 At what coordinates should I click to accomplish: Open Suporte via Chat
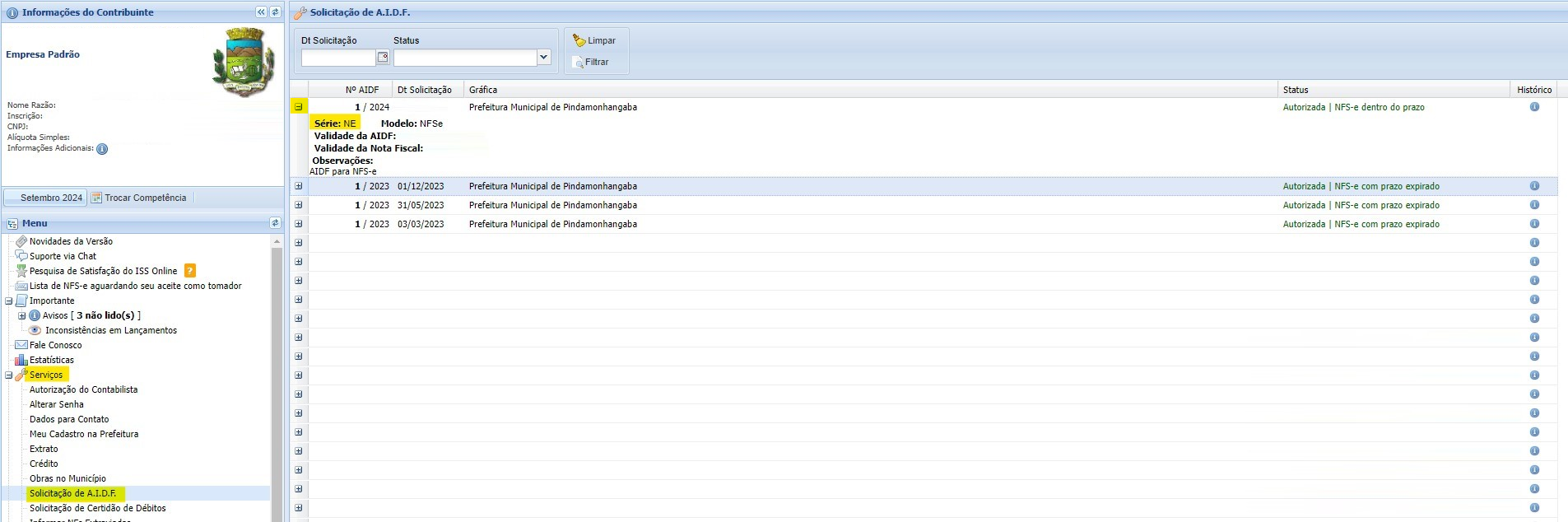(63, 256)
